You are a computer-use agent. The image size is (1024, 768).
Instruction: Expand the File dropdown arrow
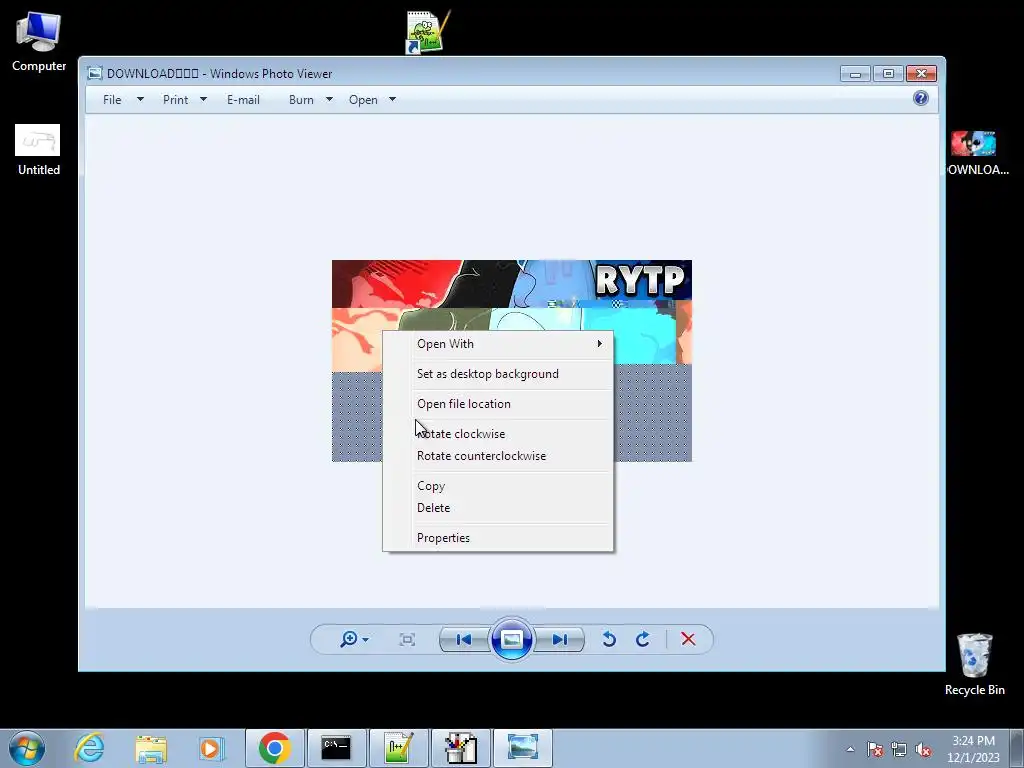click(x=140, y=100)
